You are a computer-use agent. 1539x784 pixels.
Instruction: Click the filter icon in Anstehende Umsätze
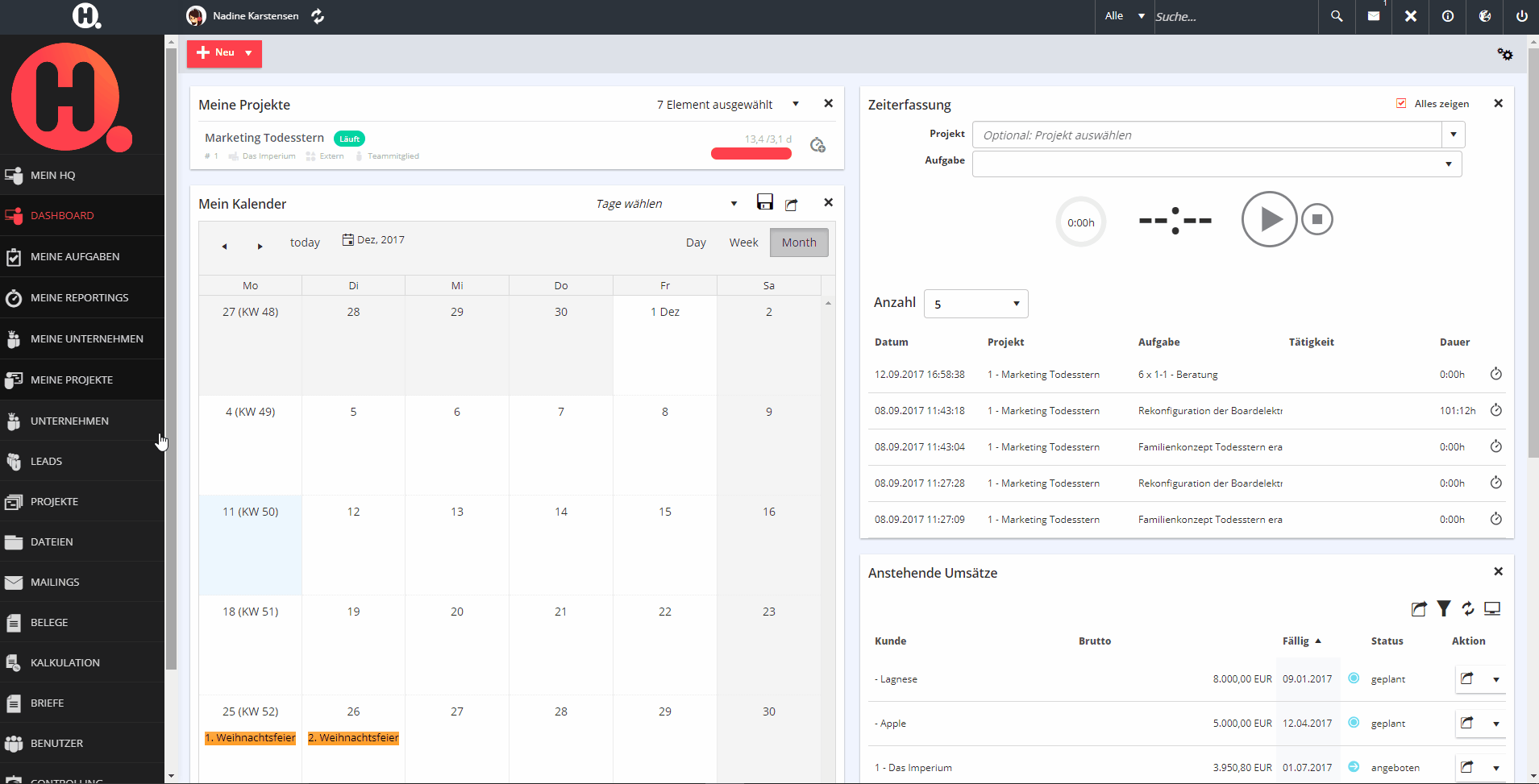1444,609
